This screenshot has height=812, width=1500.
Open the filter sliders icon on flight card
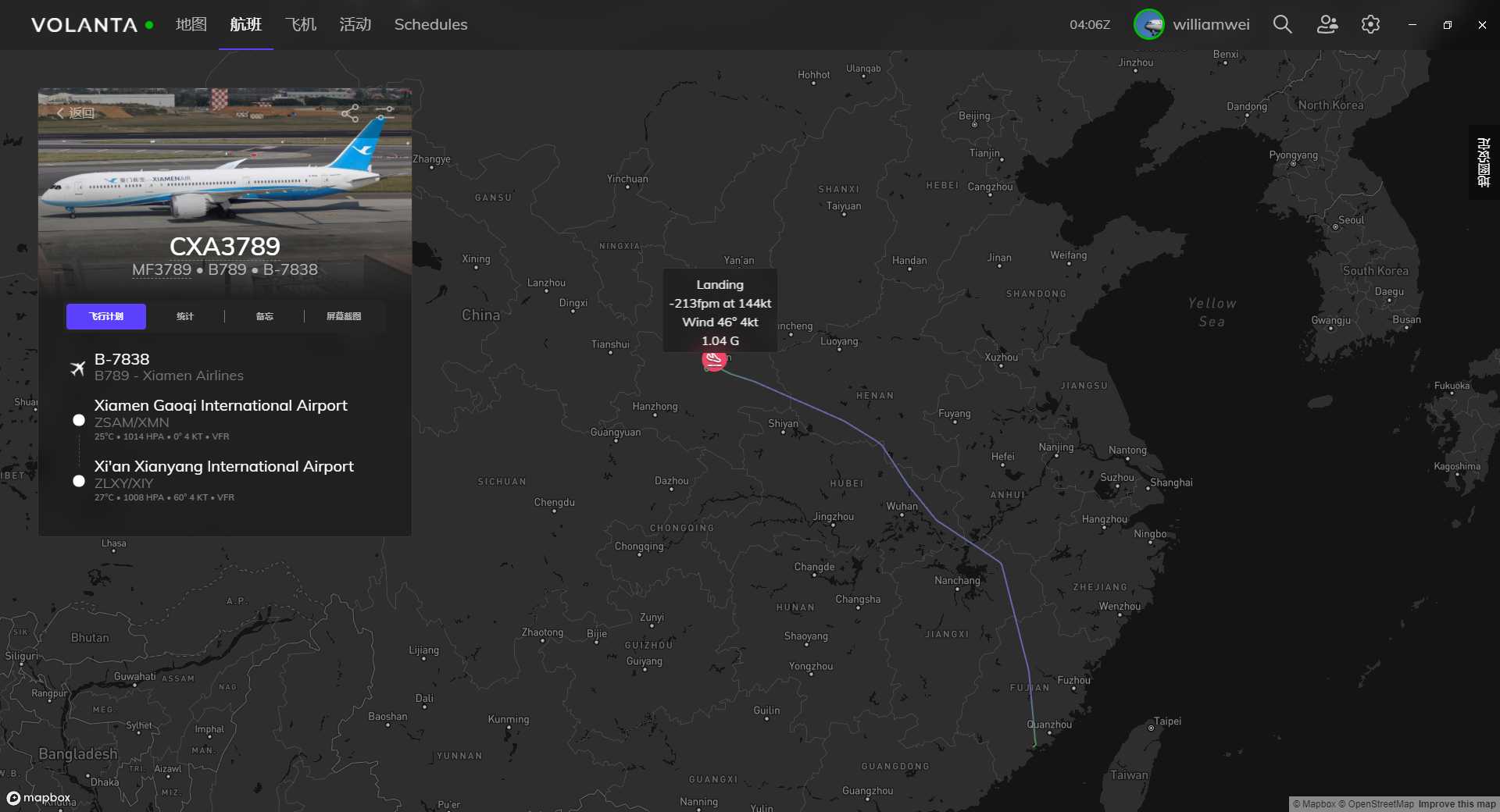pos(384,113)
